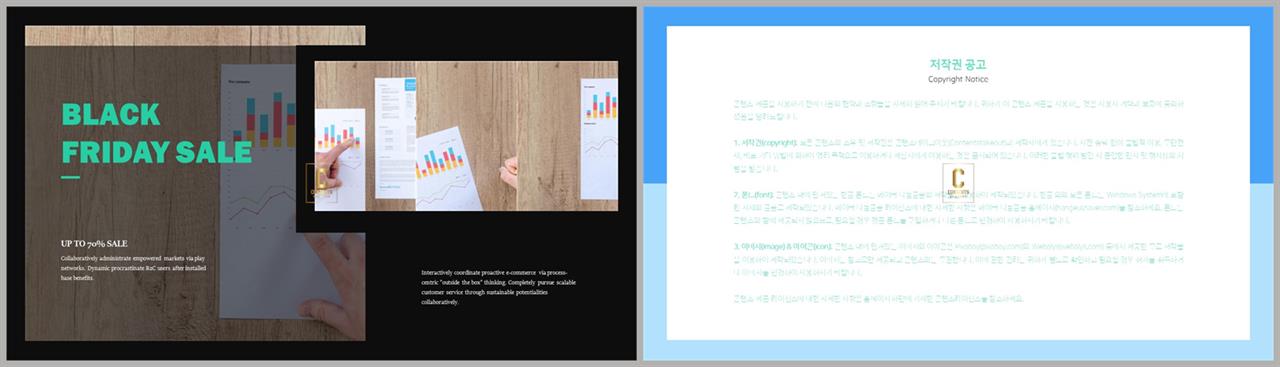Click the "1. 저작권(copyright)" paragraph
Screen dimensions: 1280x367
pyautogui.click(x=958, y=157)
